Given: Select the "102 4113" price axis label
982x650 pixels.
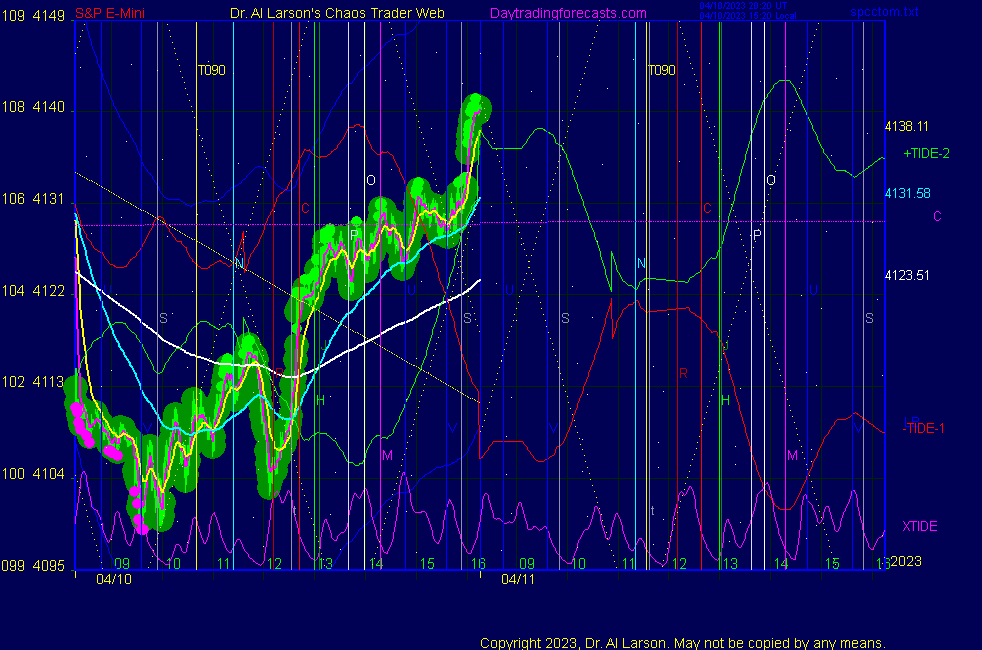Looking at the screenshot, I should pos(33,382).
